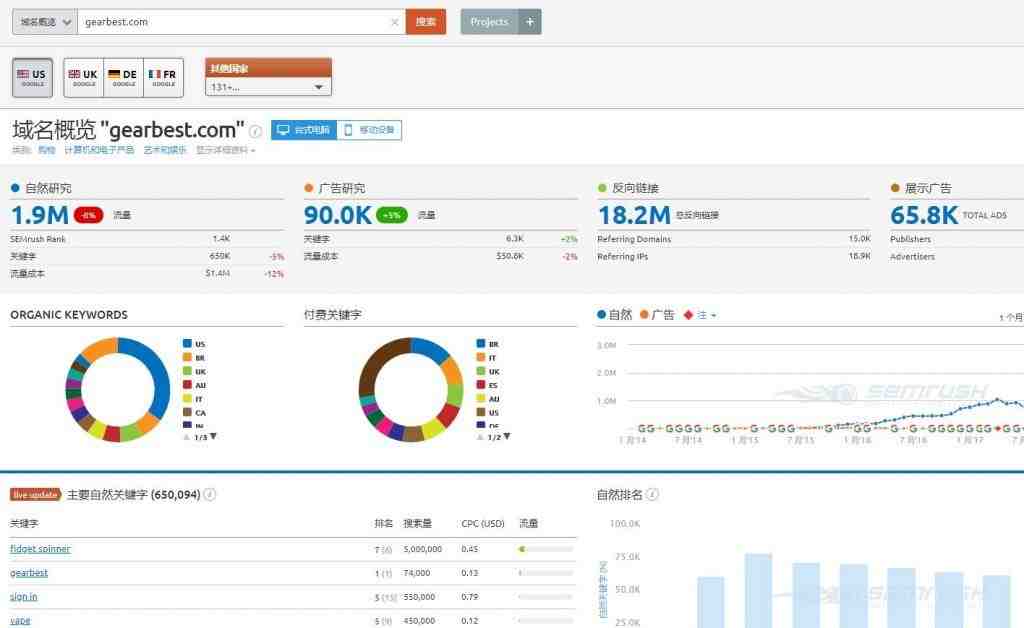Open the vape keyword link
Image resolution: width=1024 pixels, height=628 pixels.
click(20, 620)
